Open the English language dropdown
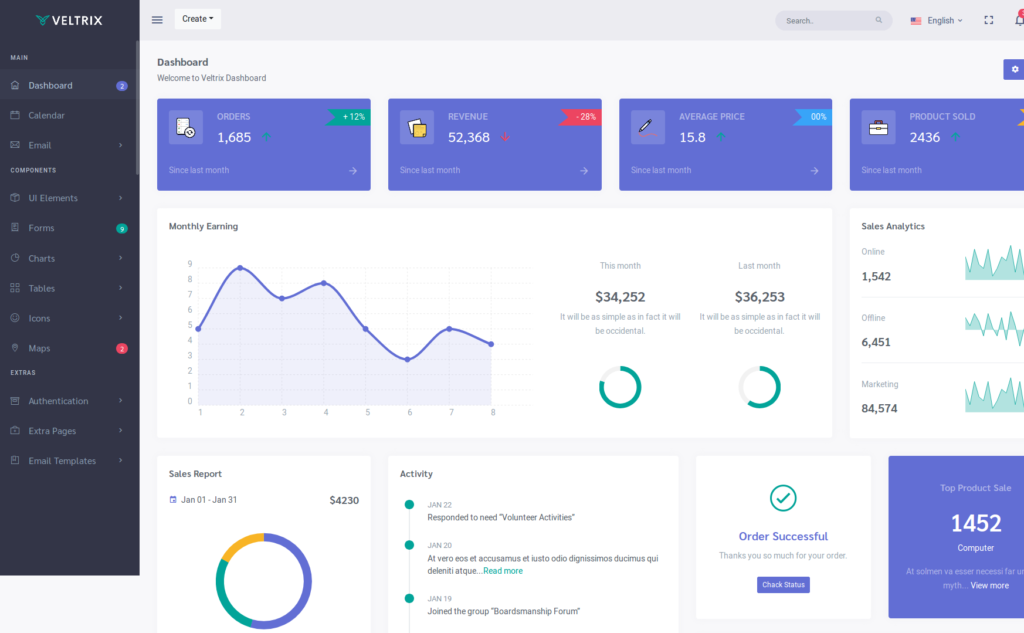This screenshot has height=633, width=1024. coord(936,21)
